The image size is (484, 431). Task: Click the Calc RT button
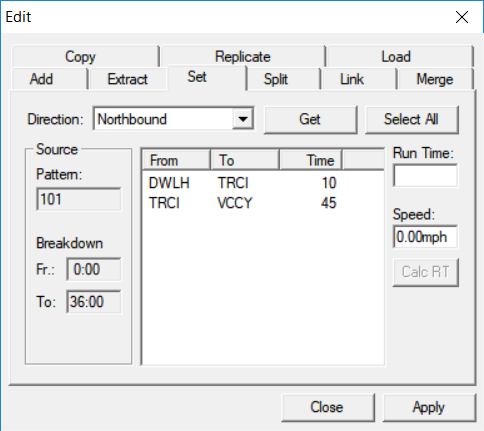click(426, 272)
